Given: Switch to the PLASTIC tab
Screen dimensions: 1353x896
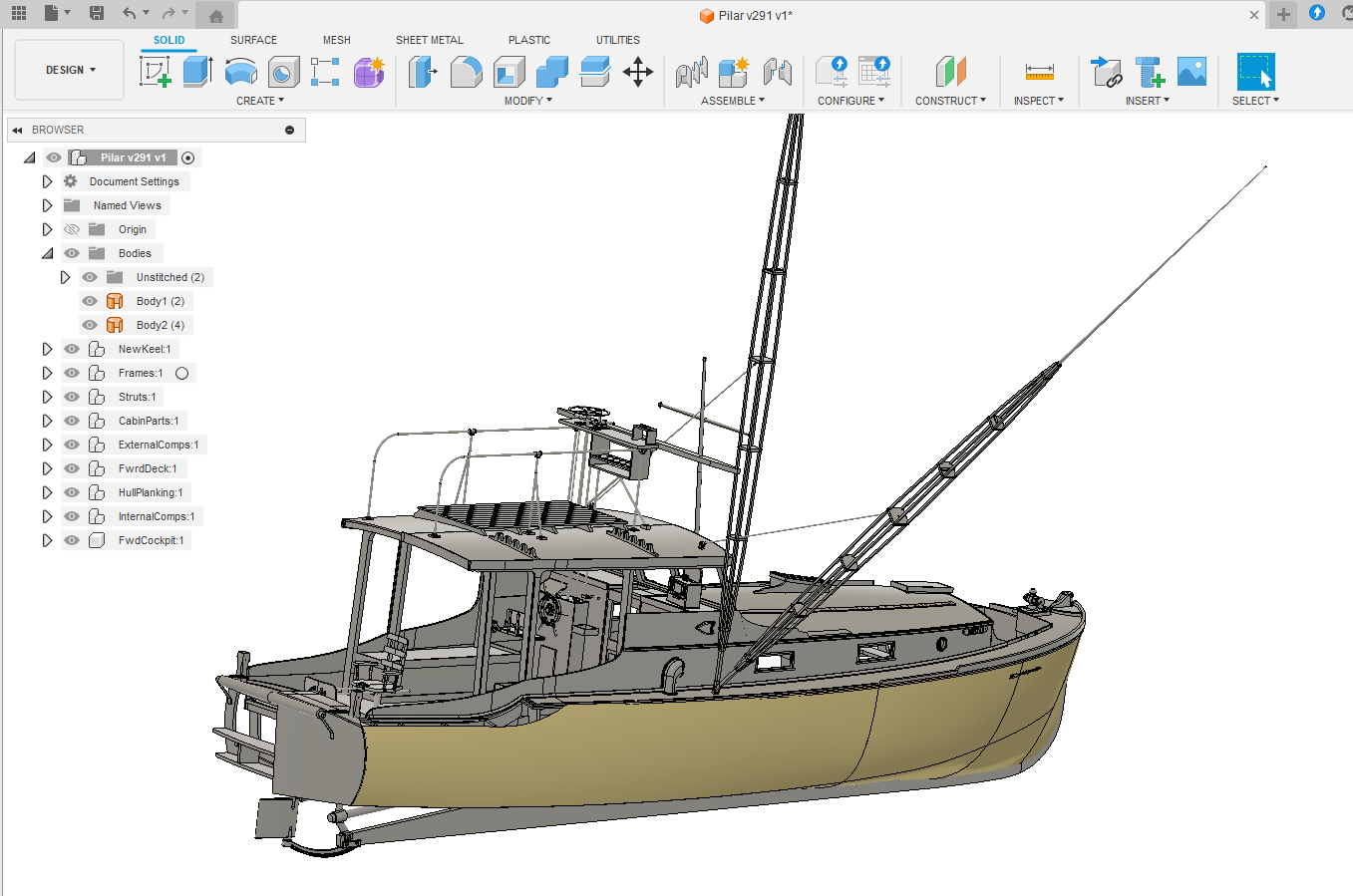Looking at the screenshot, I should (529, 40).
